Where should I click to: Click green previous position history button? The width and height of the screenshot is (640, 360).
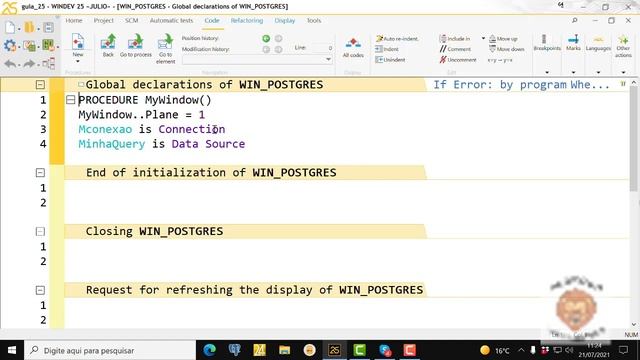pyautogui.click(x=266, y=38)
